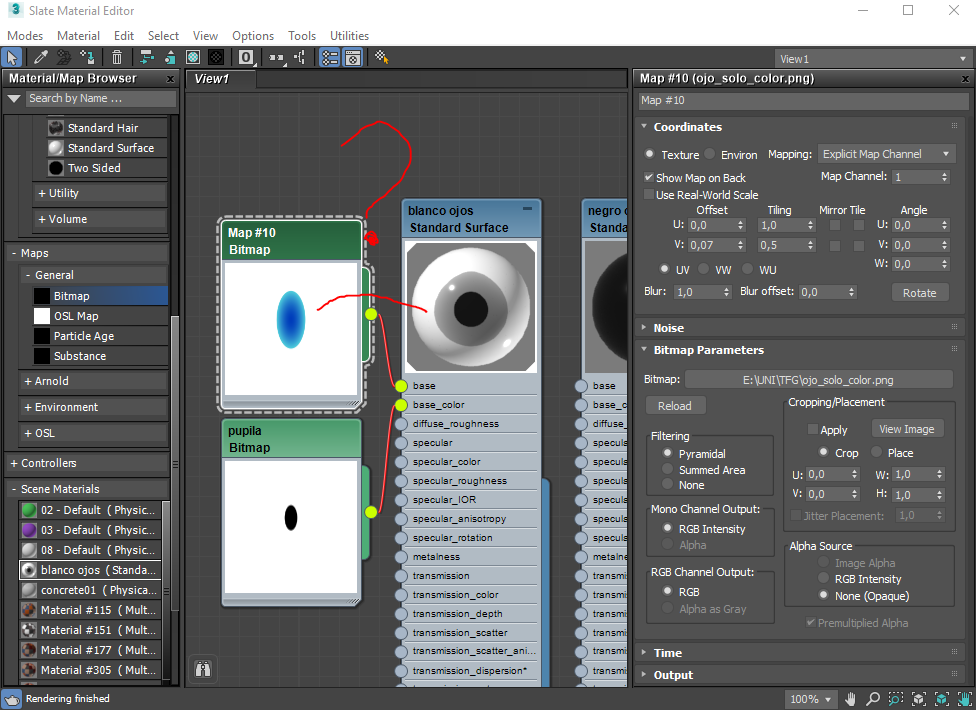Open Material ID Channel flyout
The height and width of the screenshot is (710, 976).
tap(246, 58)
